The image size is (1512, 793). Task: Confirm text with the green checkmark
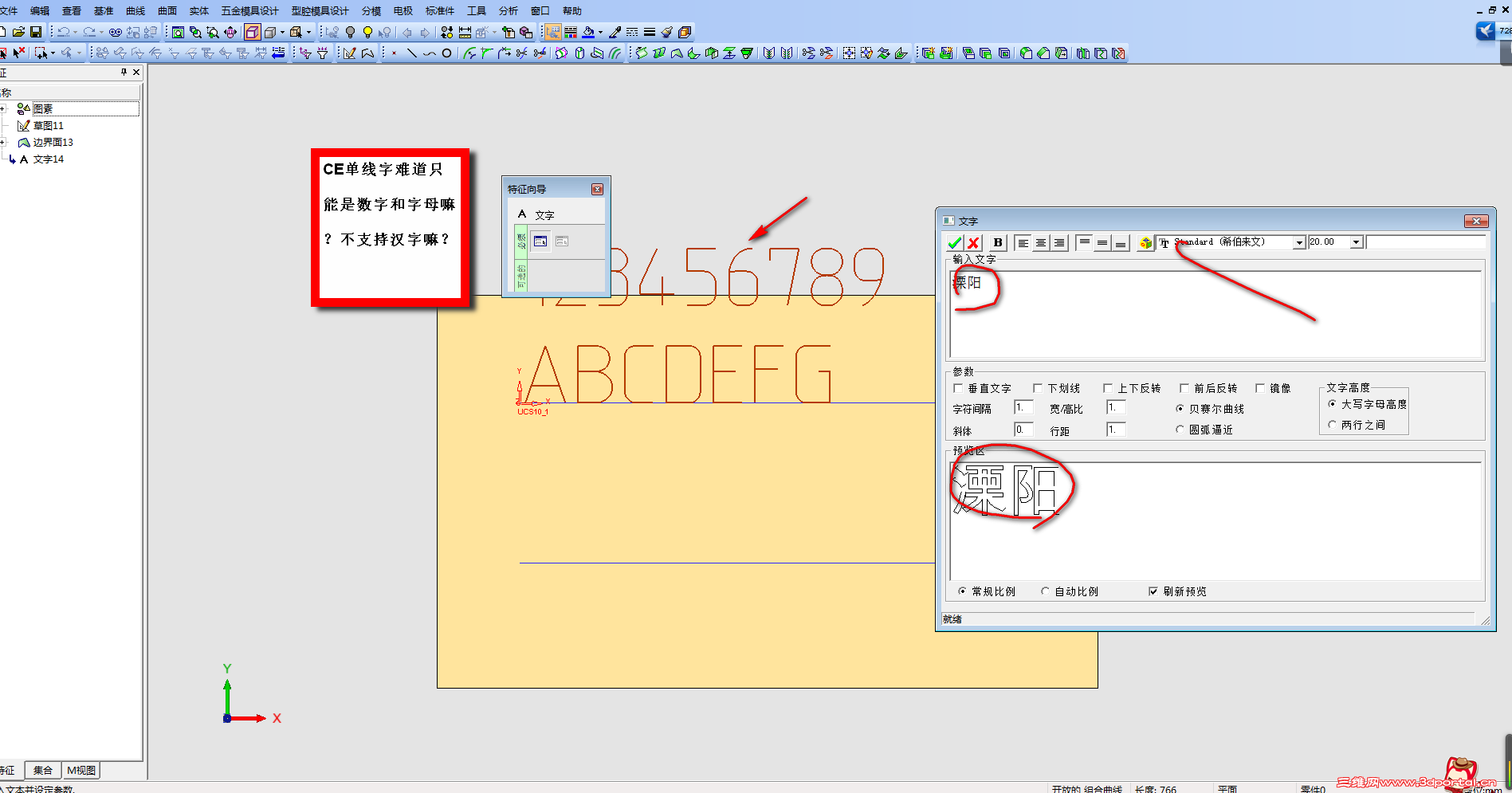[954, 242]
